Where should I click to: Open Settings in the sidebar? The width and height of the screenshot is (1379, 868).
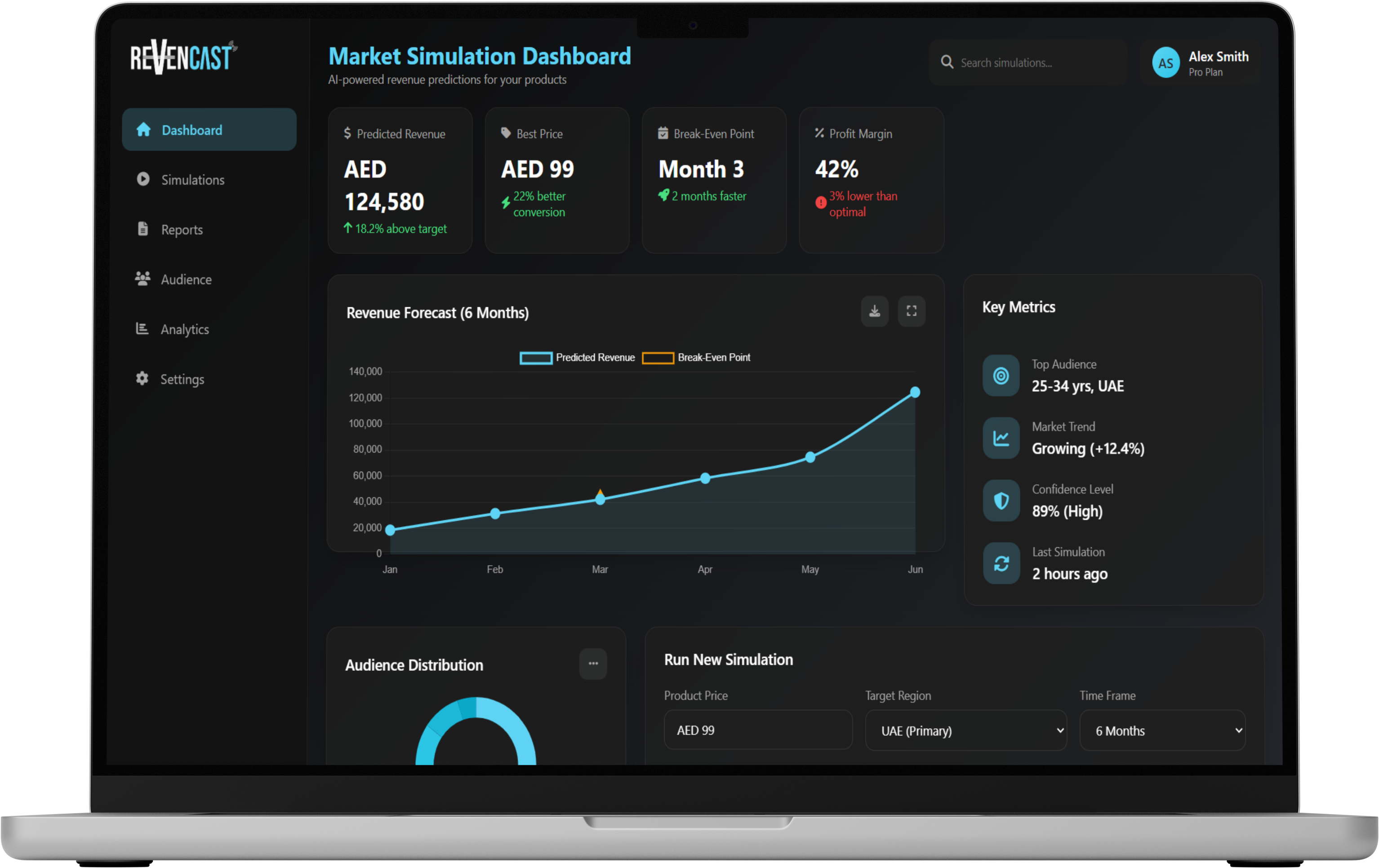(182, 379)
